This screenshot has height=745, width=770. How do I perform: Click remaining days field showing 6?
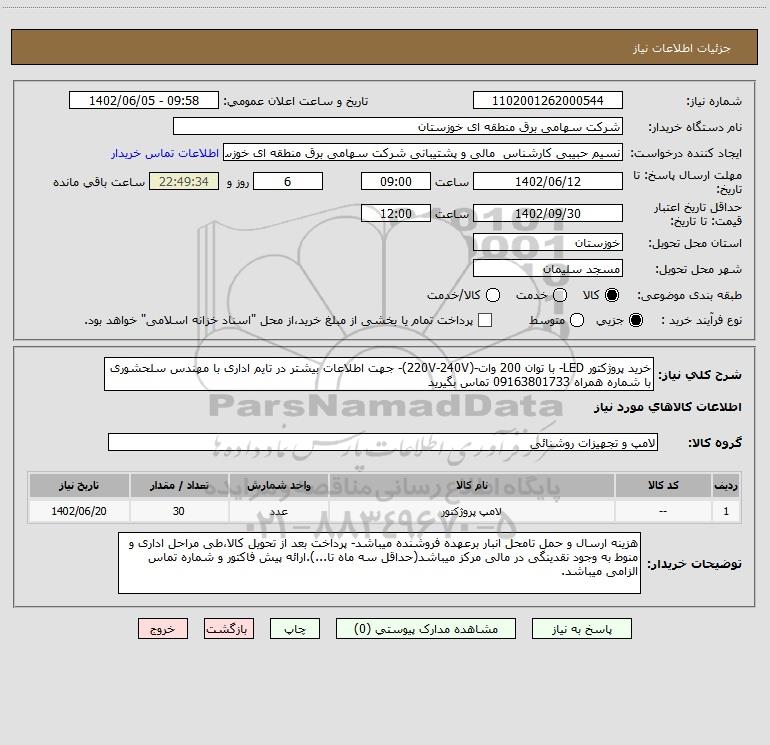288,181
